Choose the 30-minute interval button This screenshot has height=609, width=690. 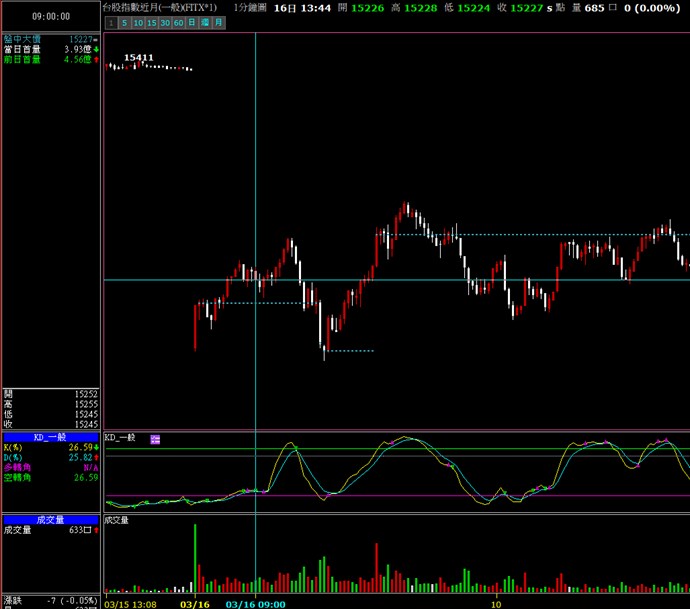165,21
